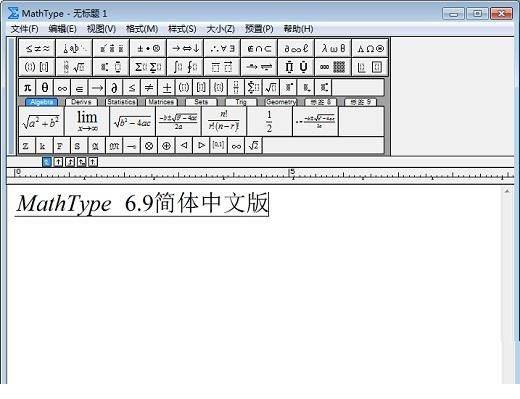
Task: Open the 文件(F) menu
Action: [x=24, y=29]
